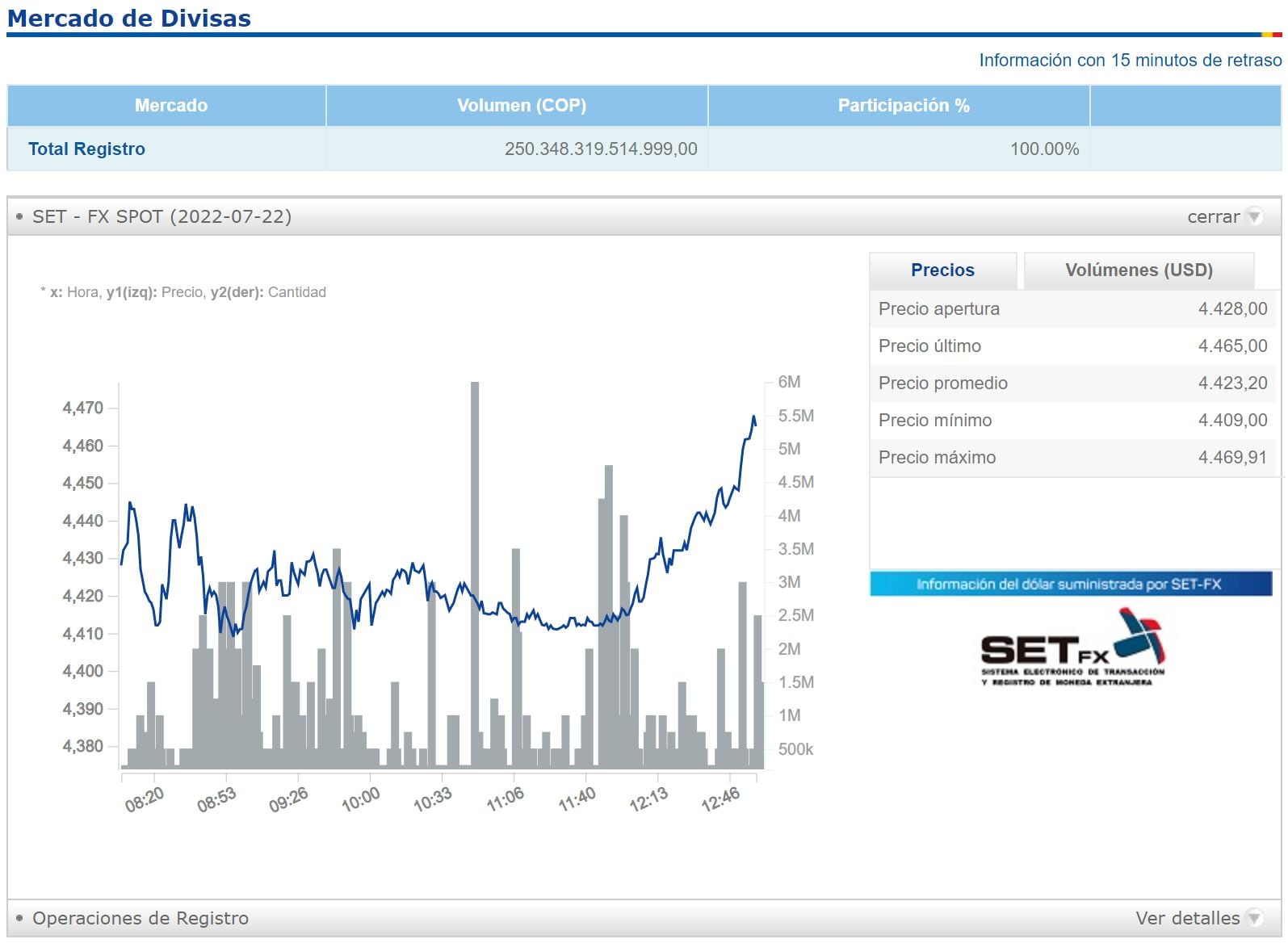
Task: Click the Total Registro market row label
Action: coord(86,149)
